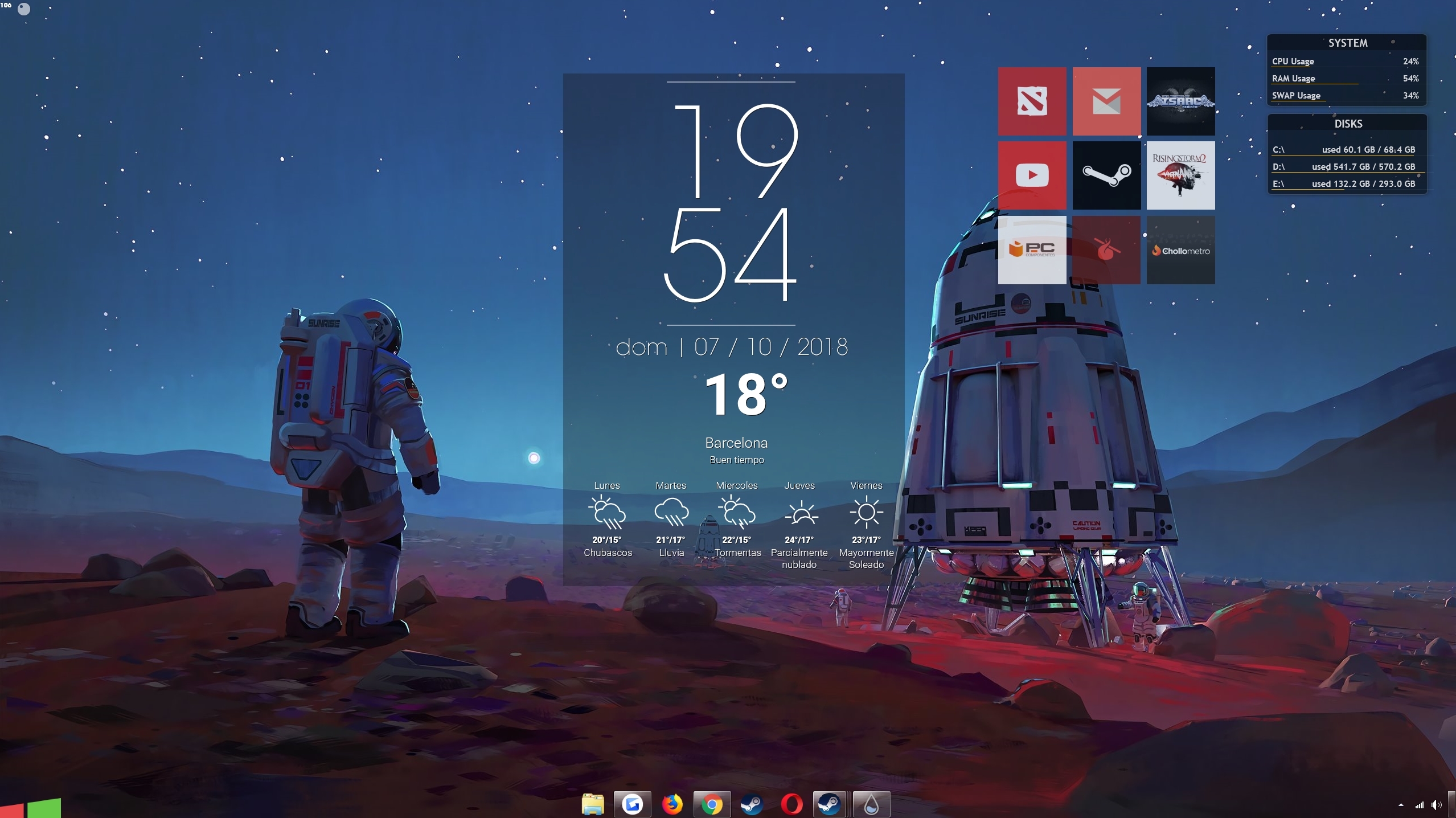Launch Dota 2 from the red tile
The height and width of the screenshot is (818, 1456).
point(1032,101)
